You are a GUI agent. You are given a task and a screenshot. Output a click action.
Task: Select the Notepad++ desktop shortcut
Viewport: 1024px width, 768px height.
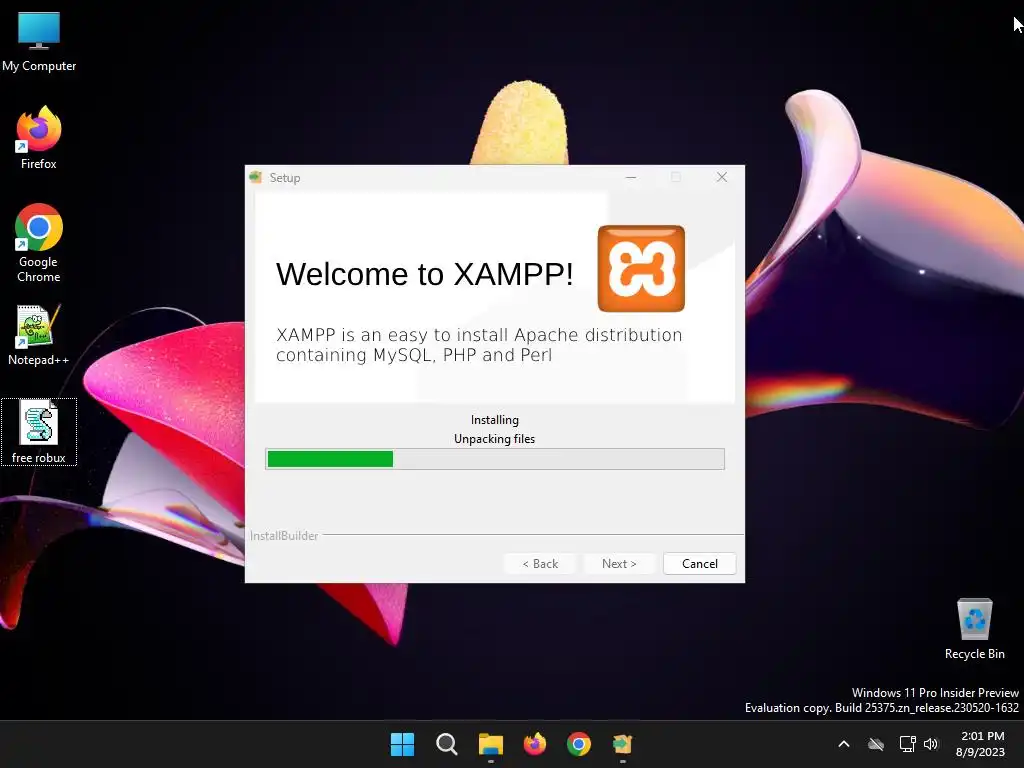click(39, 335)
